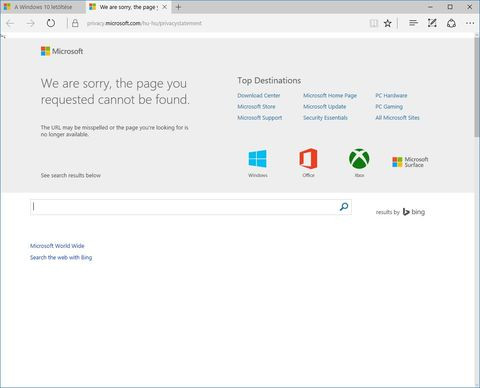Maximize the browser window
This screenshot has height=388, width=480.
click(x=450, y=7)
